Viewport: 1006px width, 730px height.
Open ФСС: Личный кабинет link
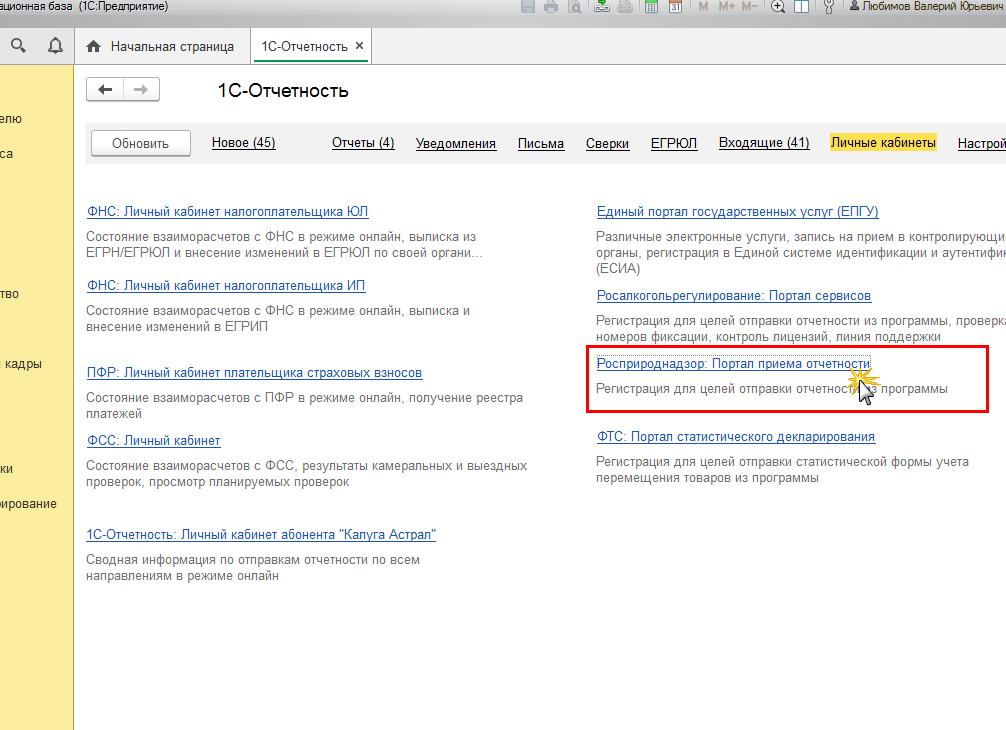coord(154,441)
